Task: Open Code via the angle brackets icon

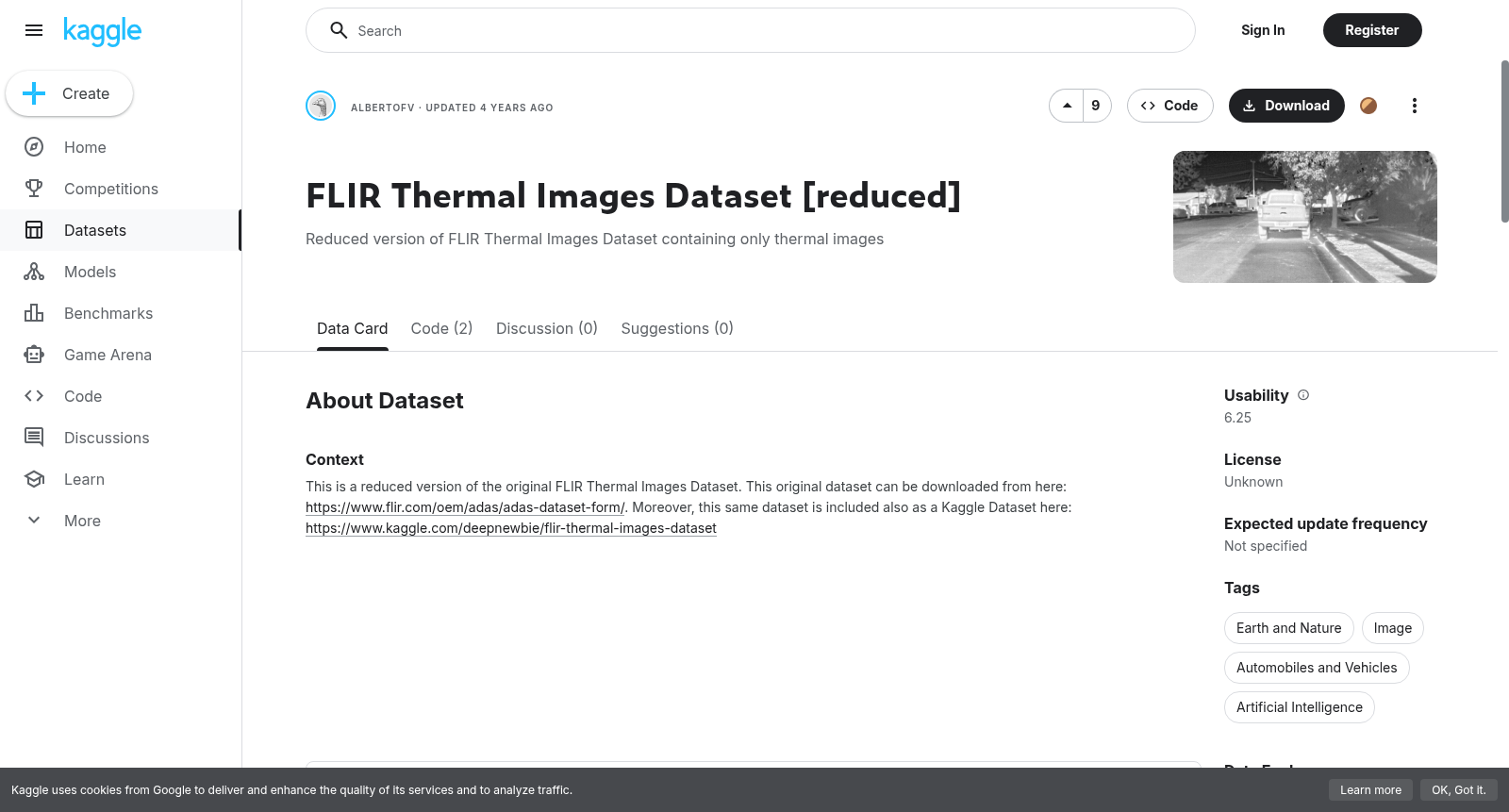Action: pos(34,396)
